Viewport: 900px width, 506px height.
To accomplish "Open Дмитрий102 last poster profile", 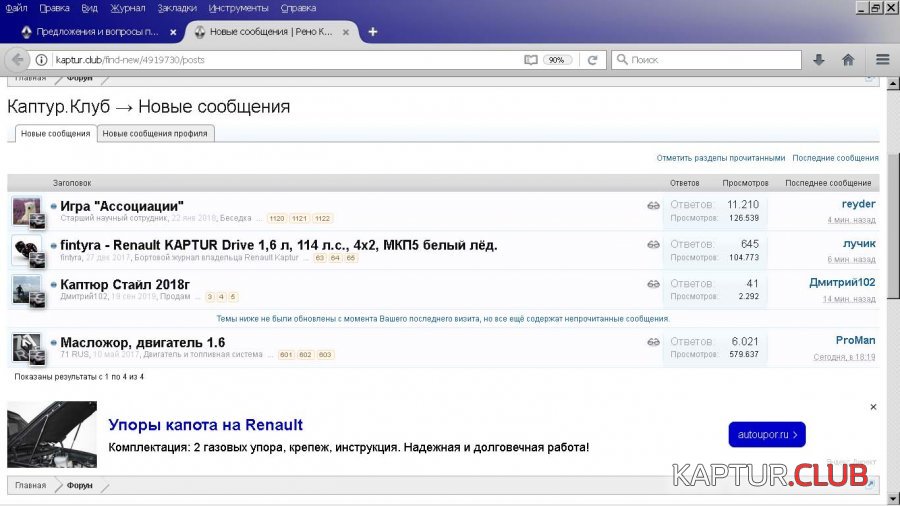I will 842,282.
